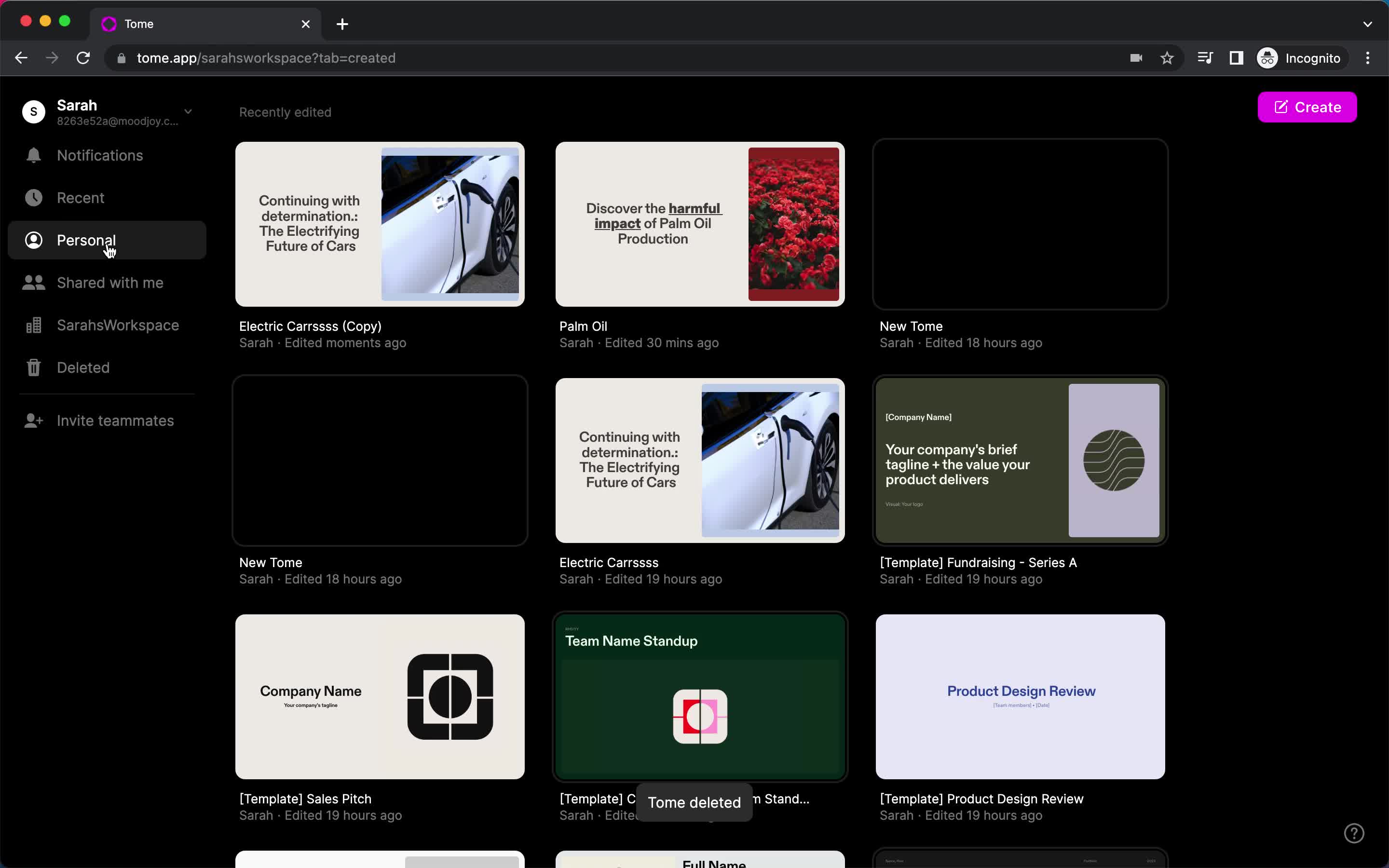
Task: Select the Invite teammates icon
Action: [33, 420]
